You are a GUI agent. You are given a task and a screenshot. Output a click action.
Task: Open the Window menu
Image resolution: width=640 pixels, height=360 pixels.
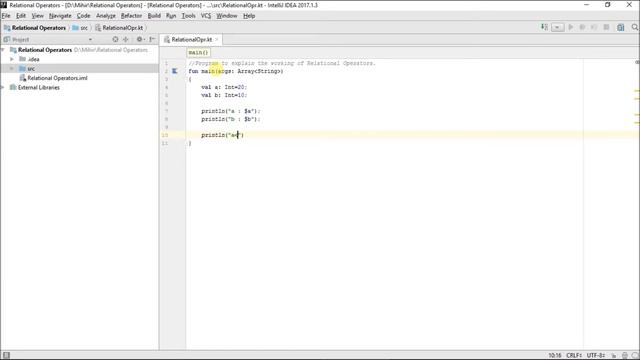pyautogui.click(x=227, y=16)
